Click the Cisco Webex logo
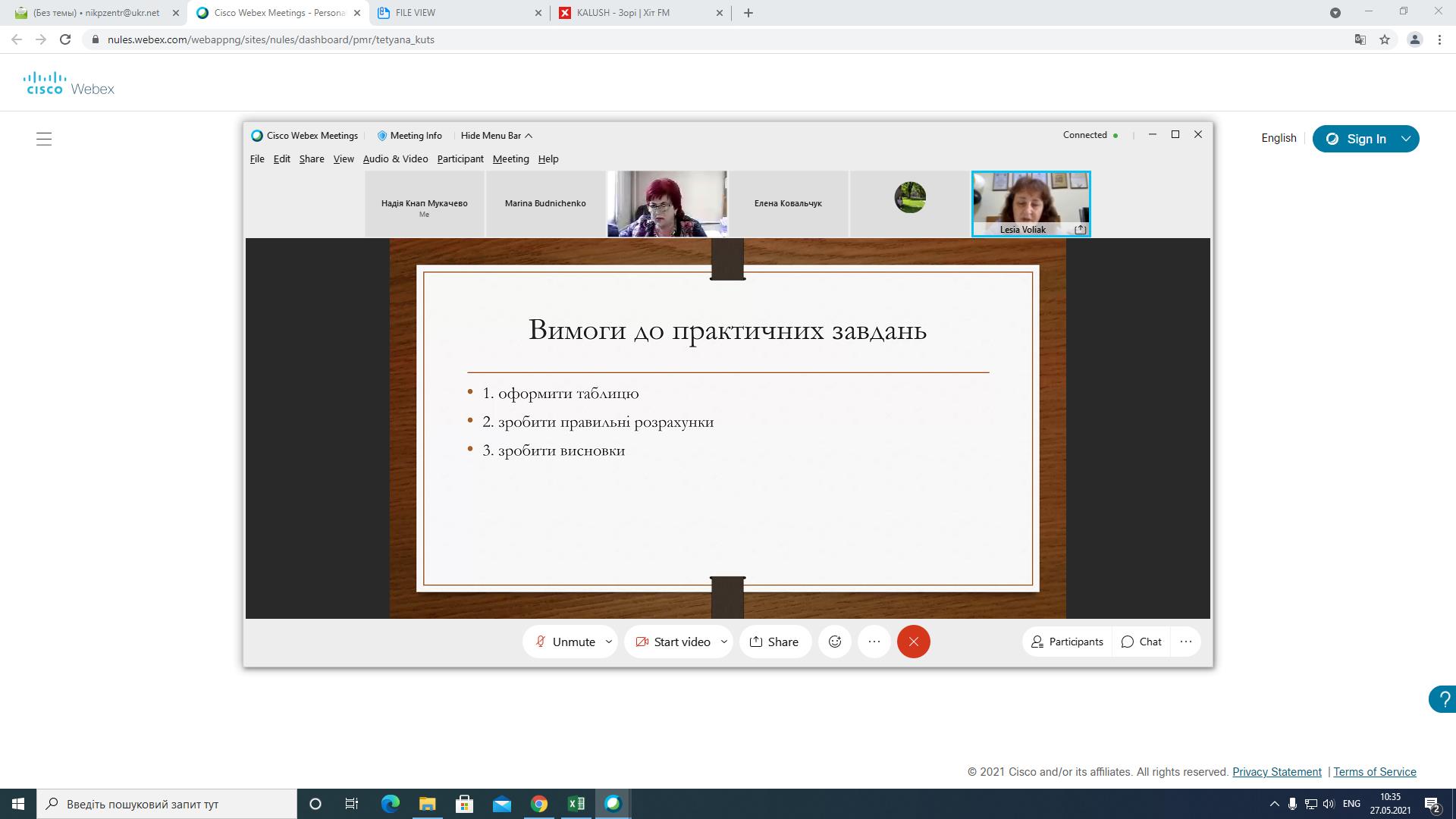Image resolution: width=1456 pixels, height=819 pixels. 69,83
